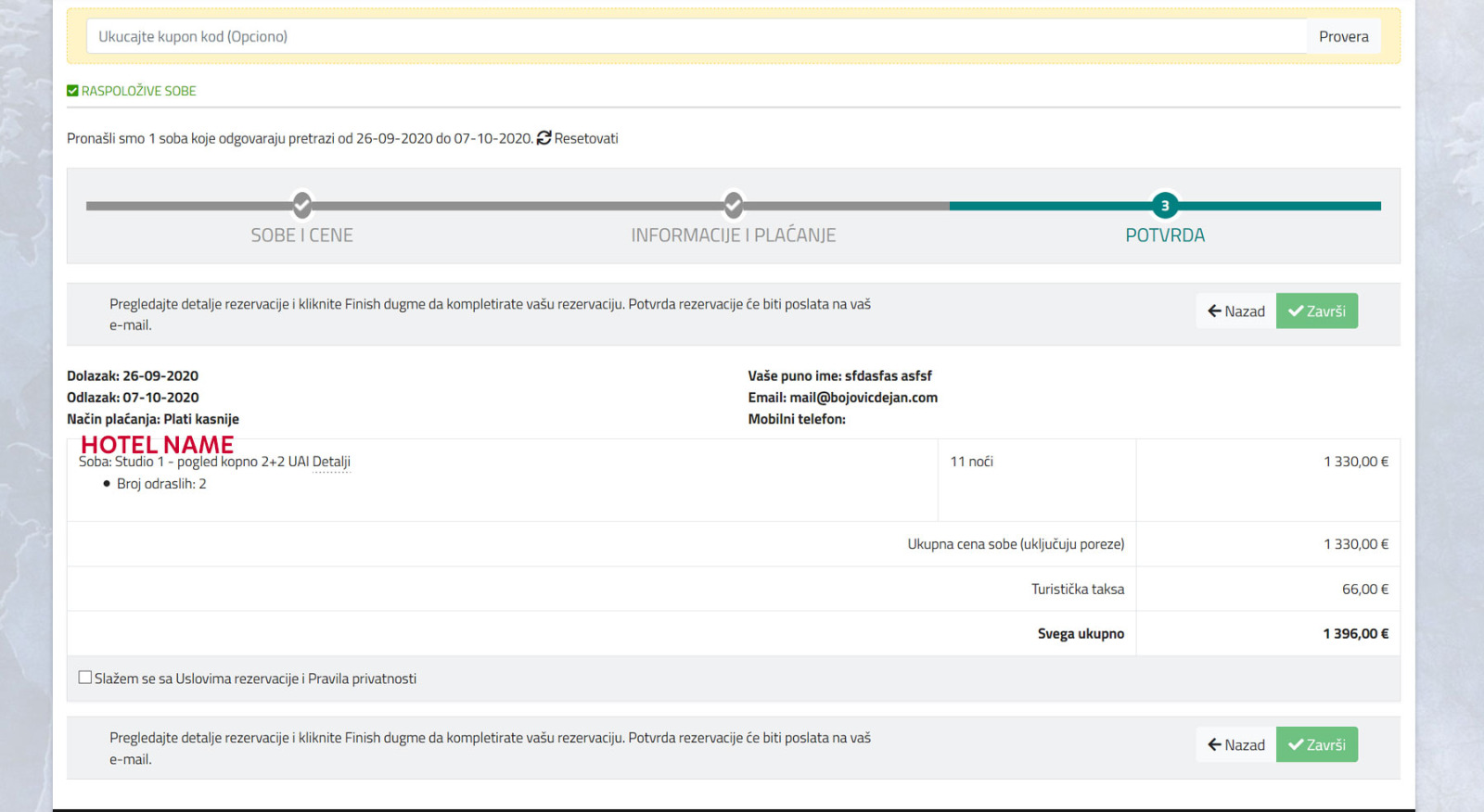This screenshot has height=812, width=1484.
Task: Focus the 'Ukucajte kupon kod' input field
Action: tap(696, 37)
